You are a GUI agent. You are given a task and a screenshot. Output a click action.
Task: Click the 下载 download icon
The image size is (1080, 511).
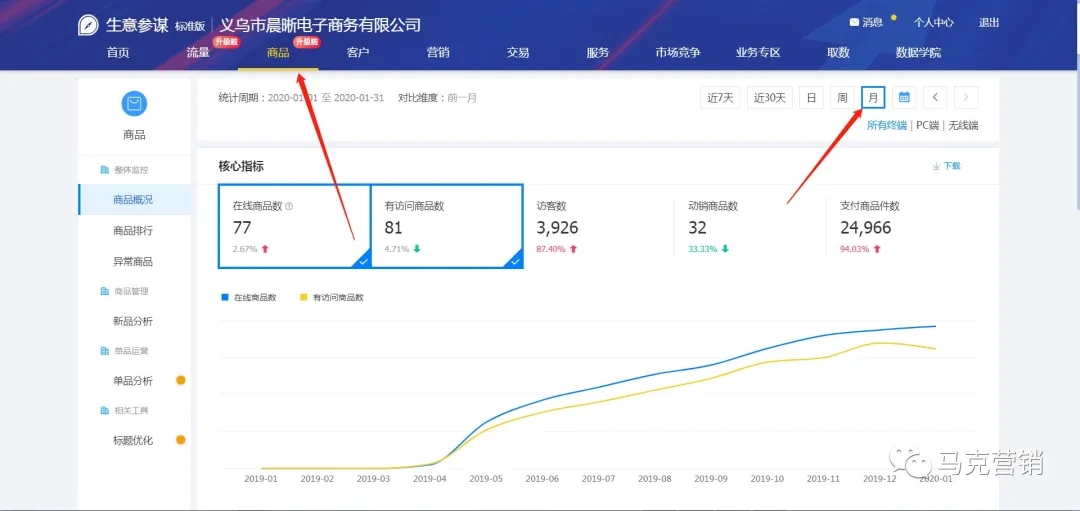pos(936,166)
